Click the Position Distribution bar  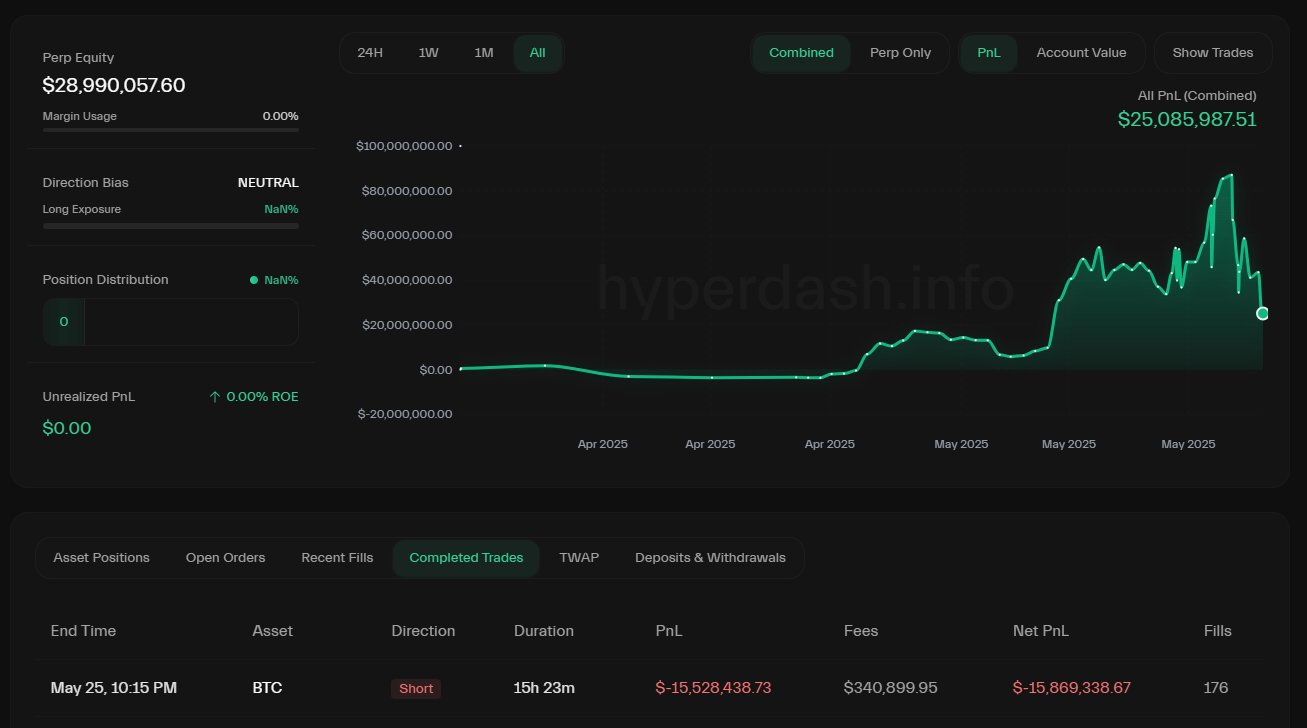tap(170, 322)
